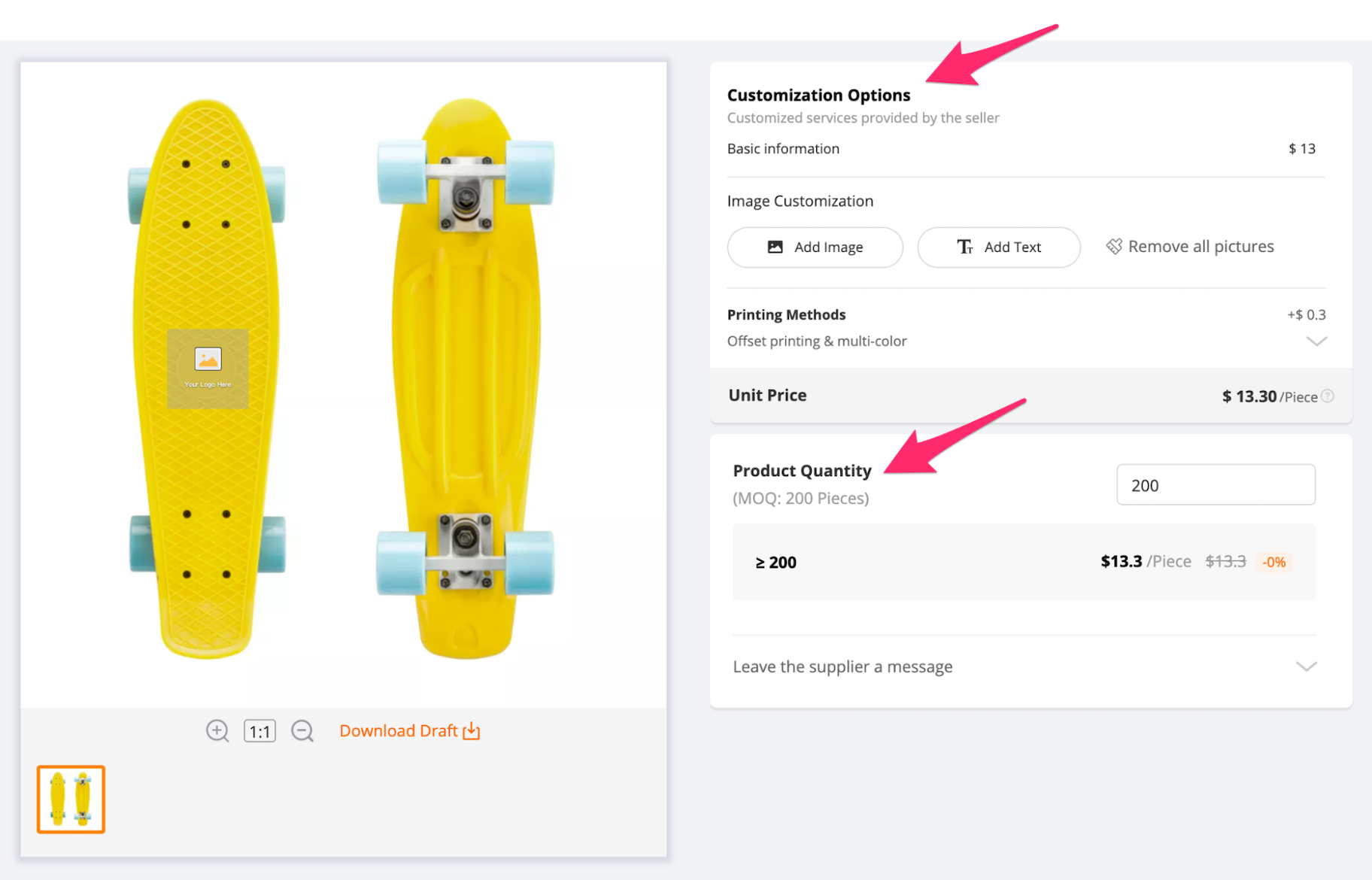
Task: Click the text icon in Add Text
Action: coord(964,247)
